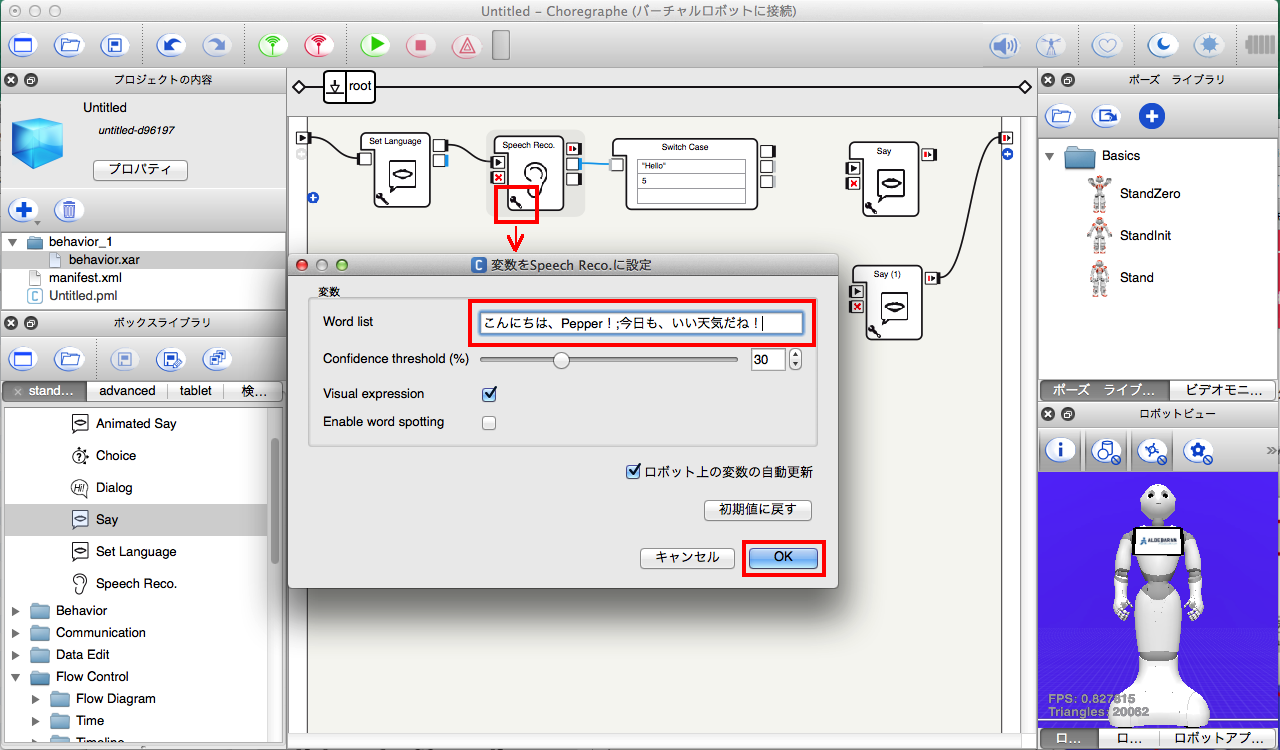The width and height of the screenshot is (1280, 750).
Task: Click the root level in flow diagram breadcrumb
Action: coord(348,87)
